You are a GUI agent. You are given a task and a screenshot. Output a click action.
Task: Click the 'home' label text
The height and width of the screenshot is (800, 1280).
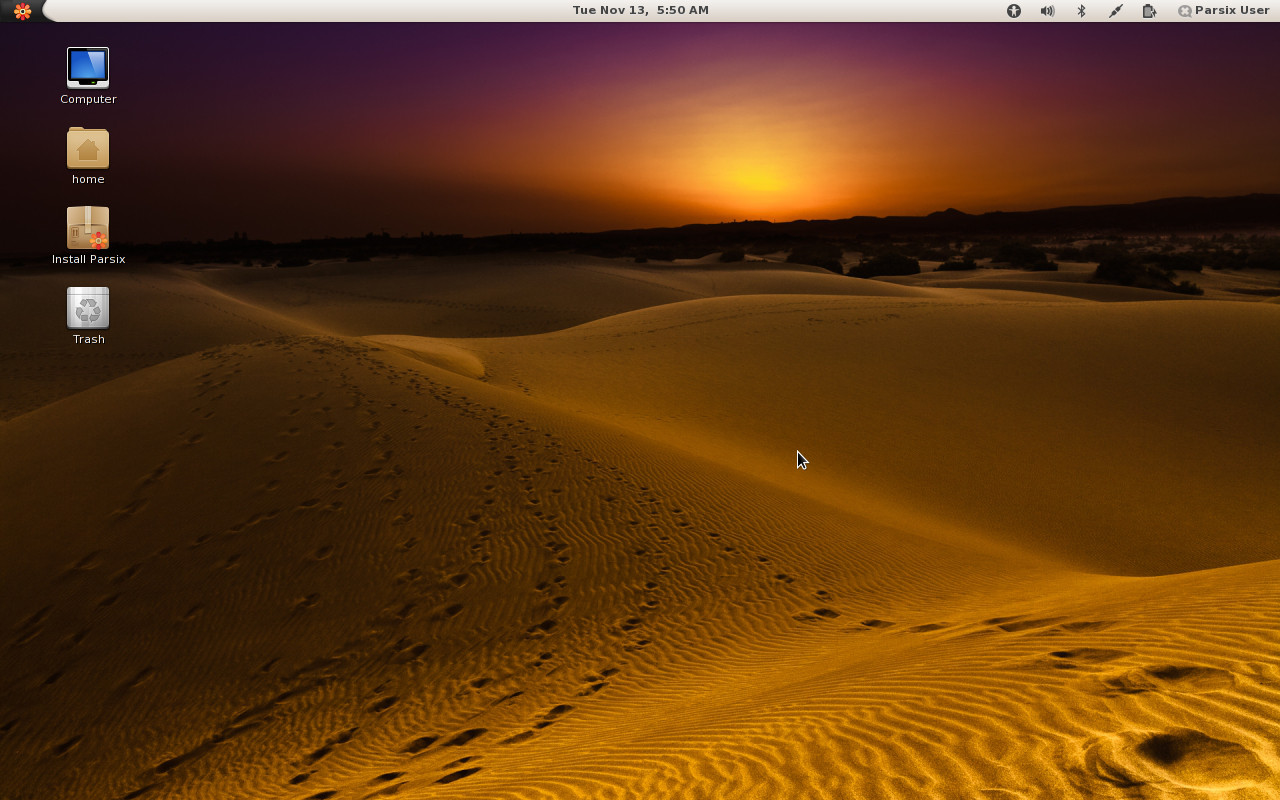pyautogui.click(x=88, y=179)
